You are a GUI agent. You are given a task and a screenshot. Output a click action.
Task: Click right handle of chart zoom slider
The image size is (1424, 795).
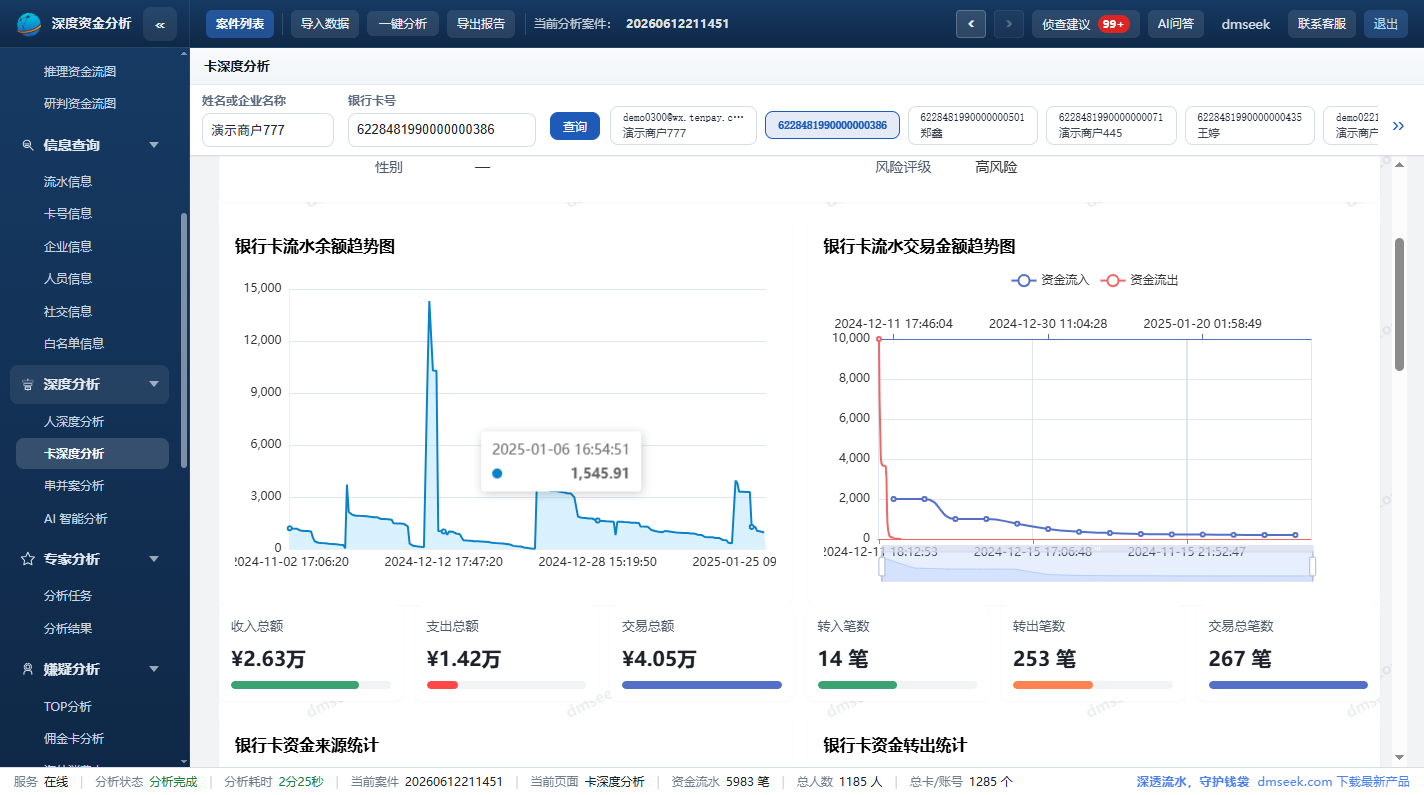pos(1312,567)
